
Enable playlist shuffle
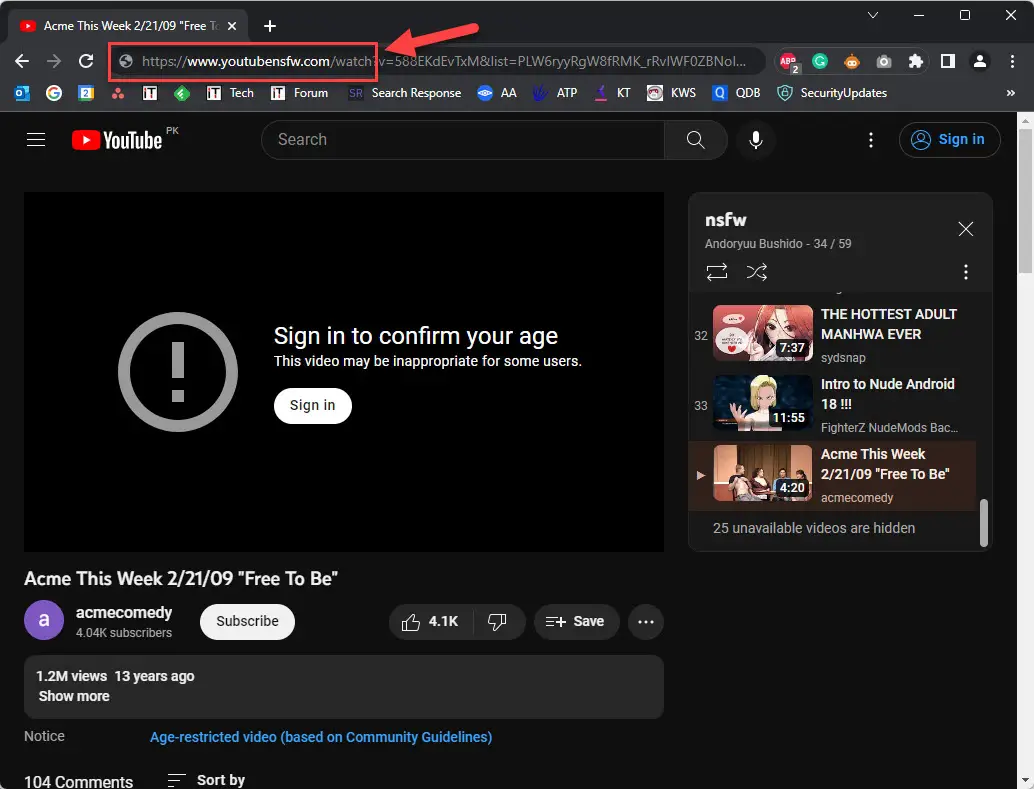tap(757, 271)
